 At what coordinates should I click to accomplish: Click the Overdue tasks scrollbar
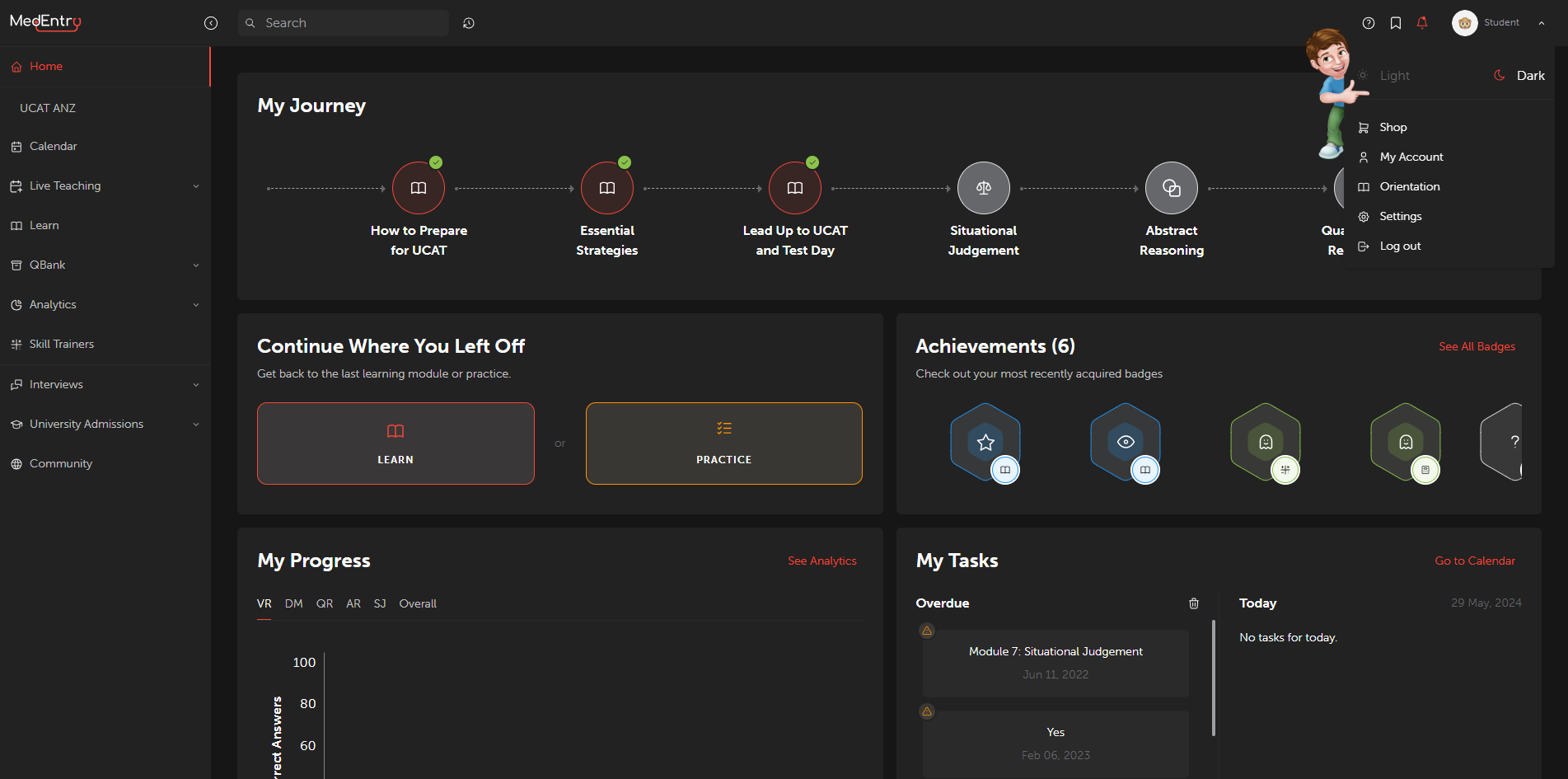pos(1214,678)
